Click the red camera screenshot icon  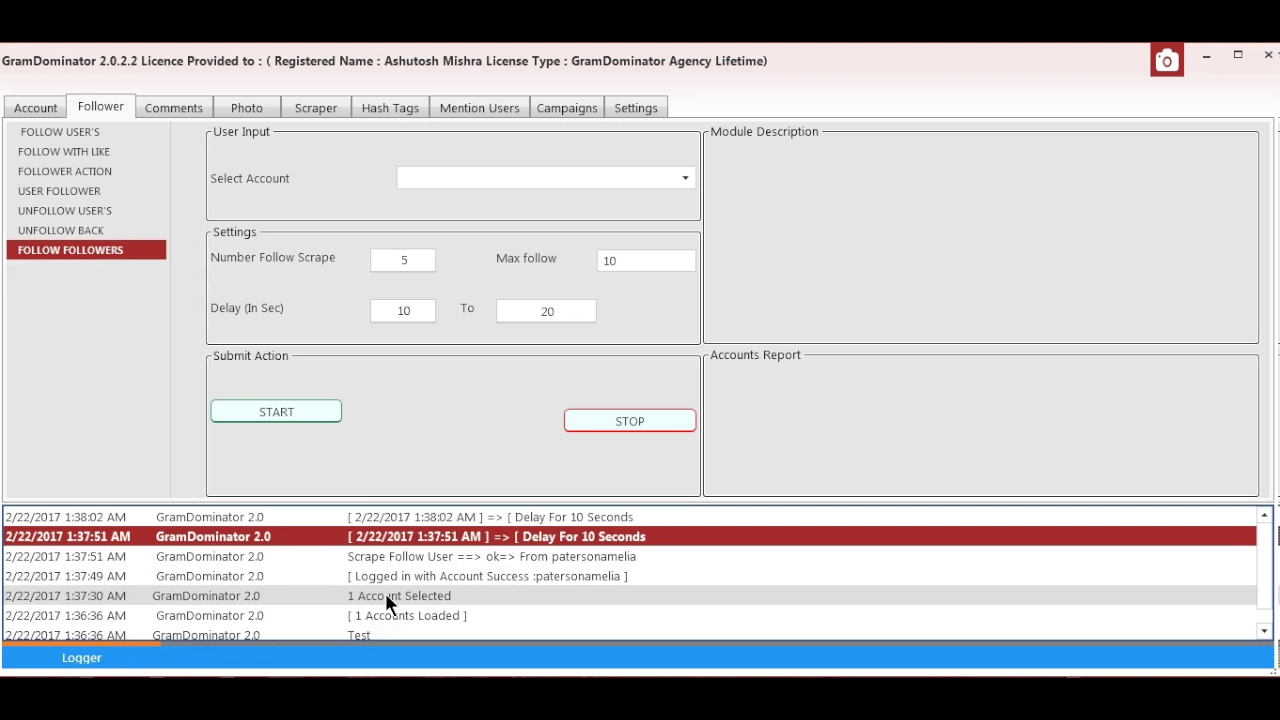1167,61
